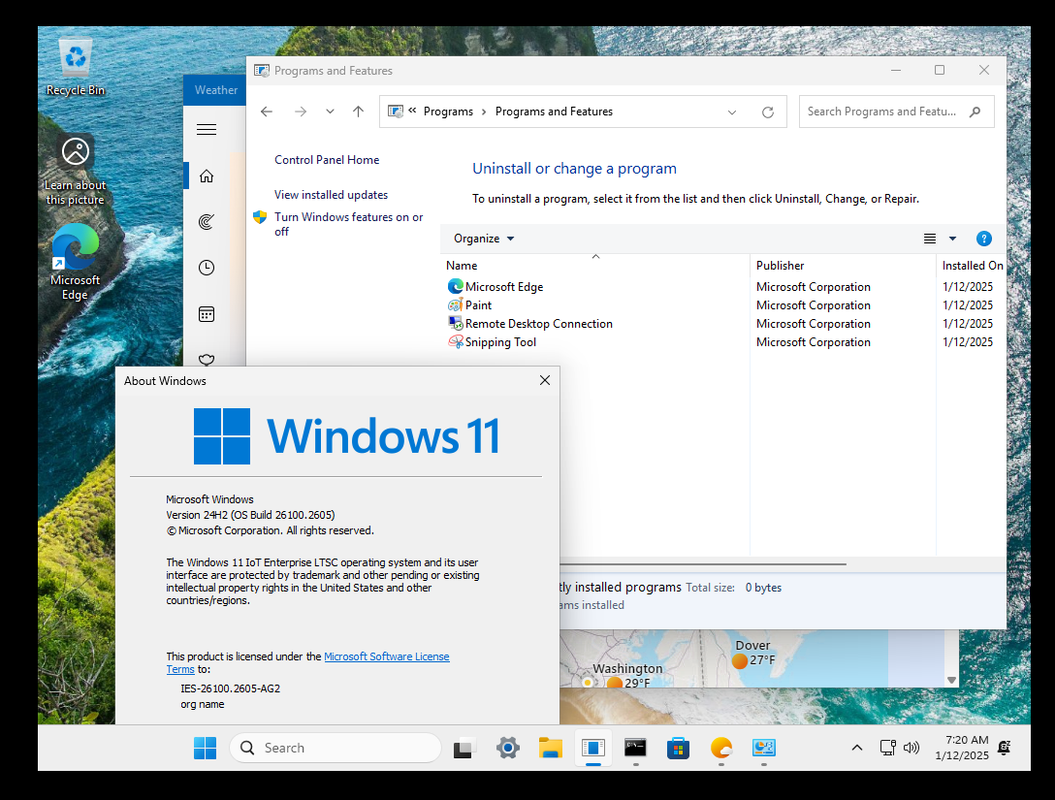The image size is (1055, 800).
Task: Open the view options dropdown arrow
Action: point(953,239)
